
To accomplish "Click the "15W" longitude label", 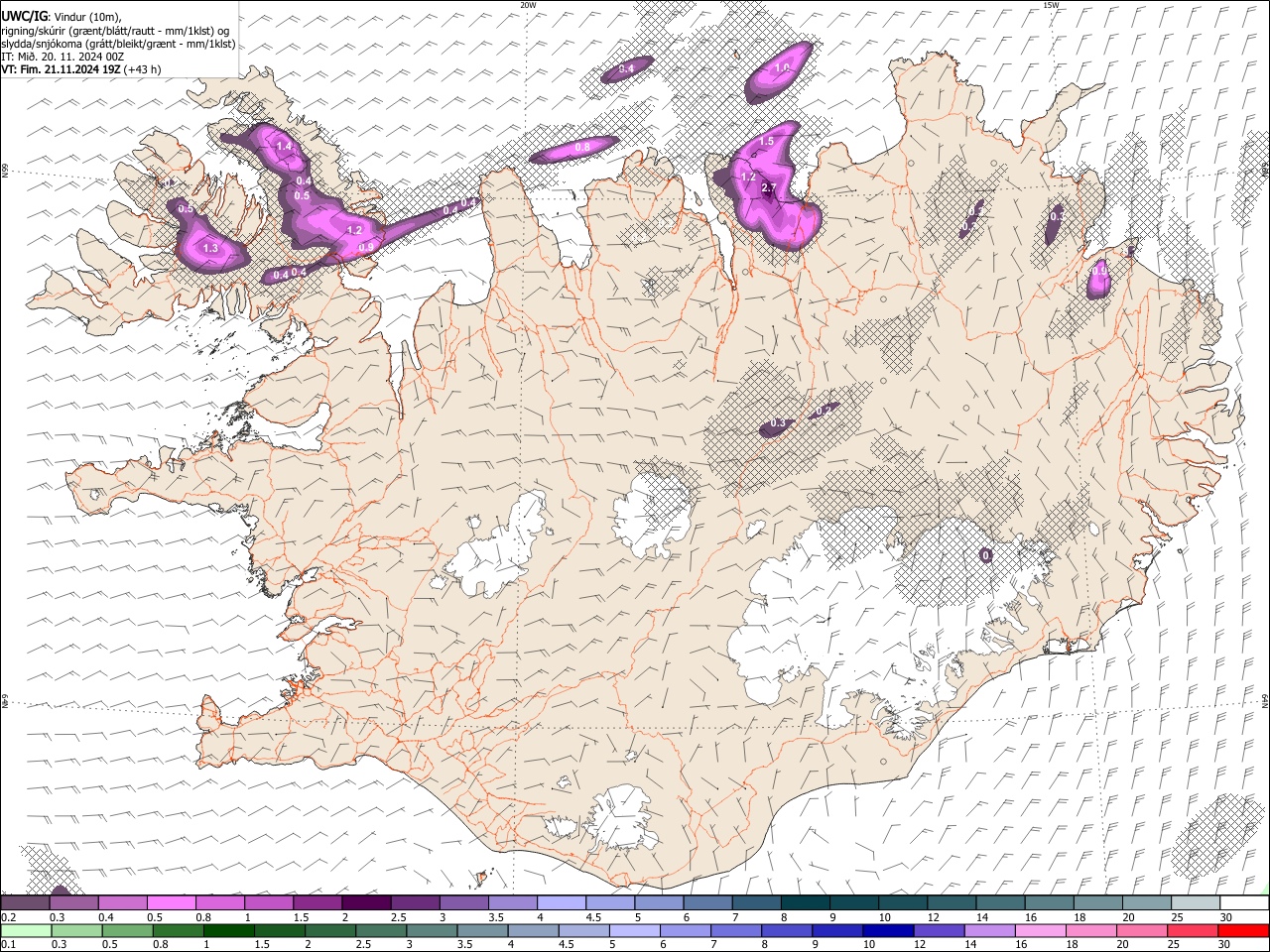I will (1051, 5).
